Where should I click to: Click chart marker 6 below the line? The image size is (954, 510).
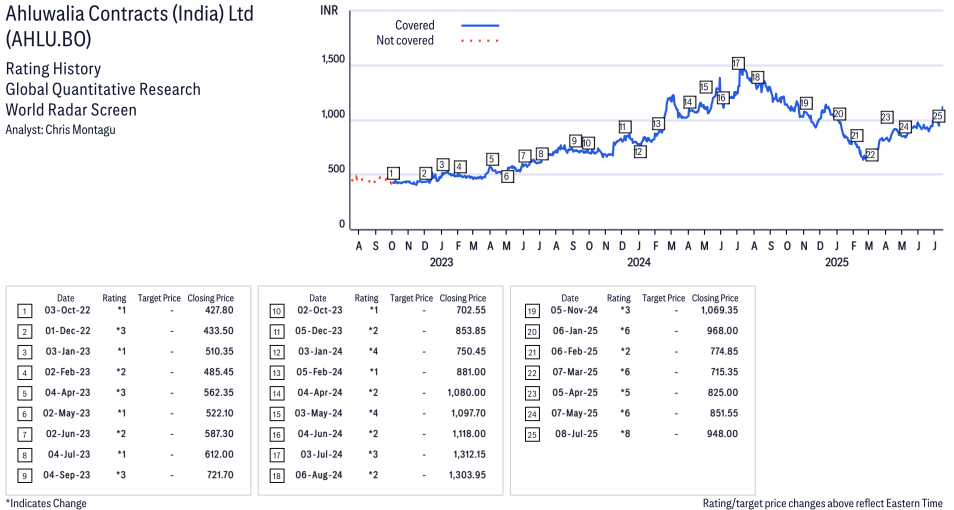pyautogui.click(x=507, y=176)
